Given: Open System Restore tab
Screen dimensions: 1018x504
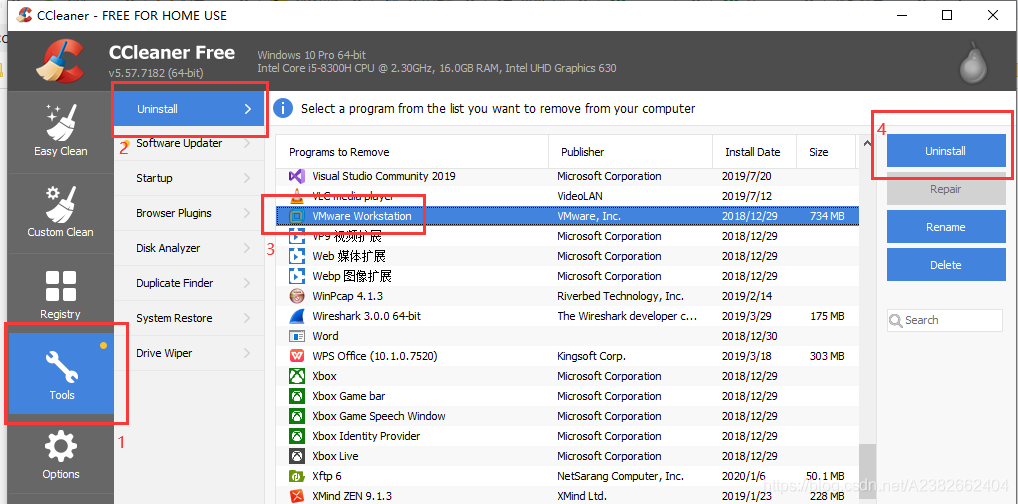Looking at the screenshot, I should pos(189,318).
